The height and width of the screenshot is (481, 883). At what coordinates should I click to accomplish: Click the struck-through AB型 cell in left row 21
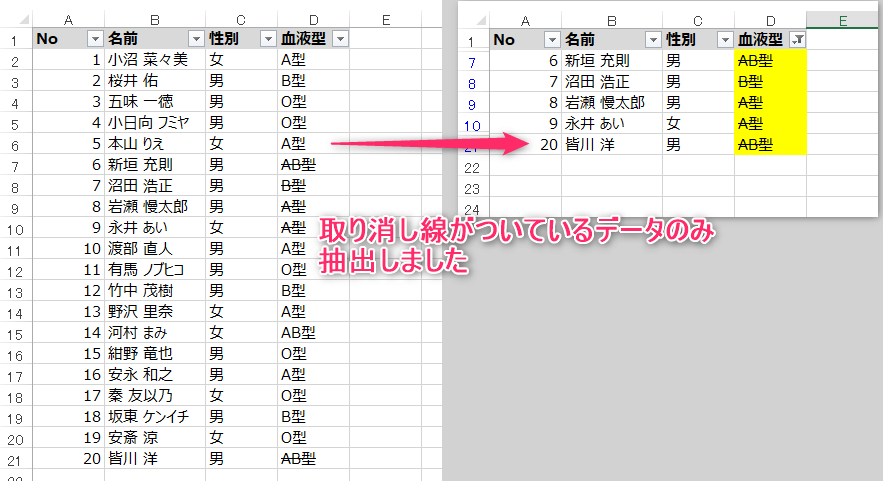tap(313, 459)
